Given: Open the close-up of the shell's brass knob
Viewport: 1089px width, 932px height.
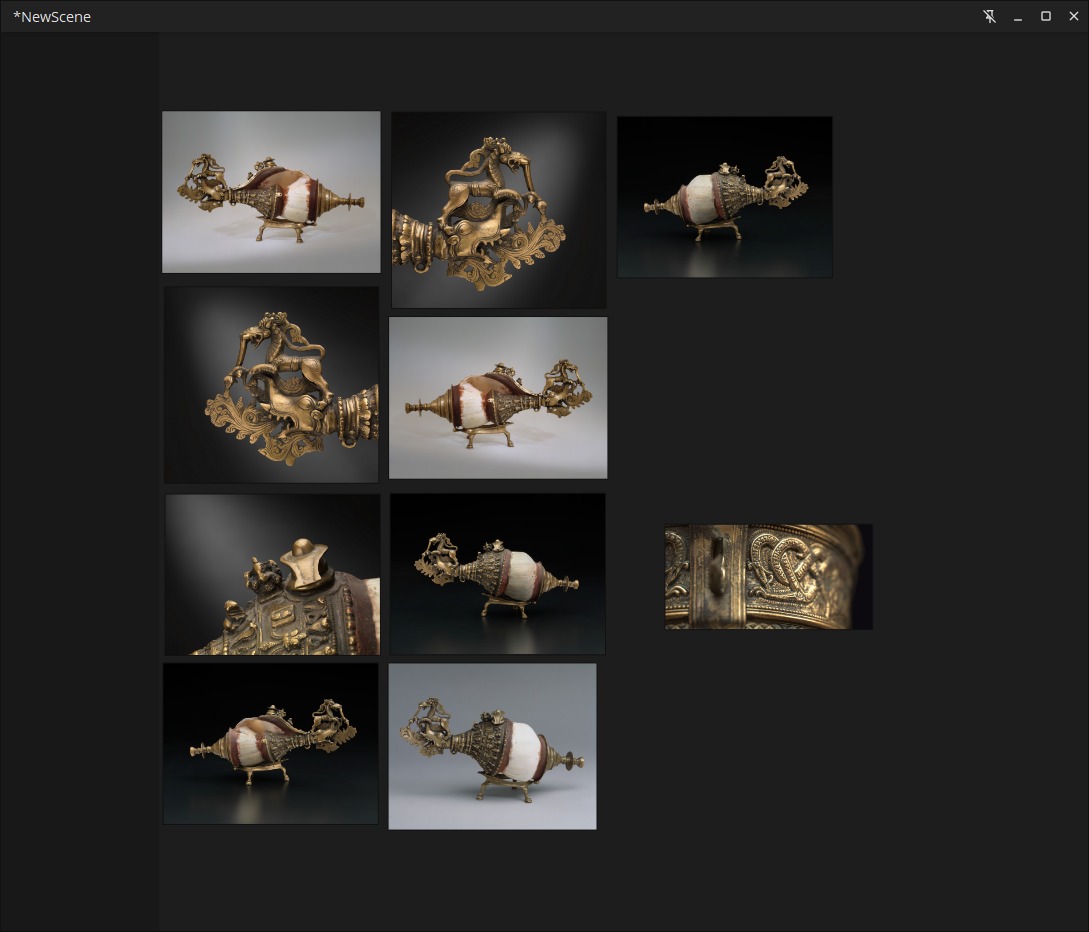Looking at the screenshot, I should coord(272,574).
